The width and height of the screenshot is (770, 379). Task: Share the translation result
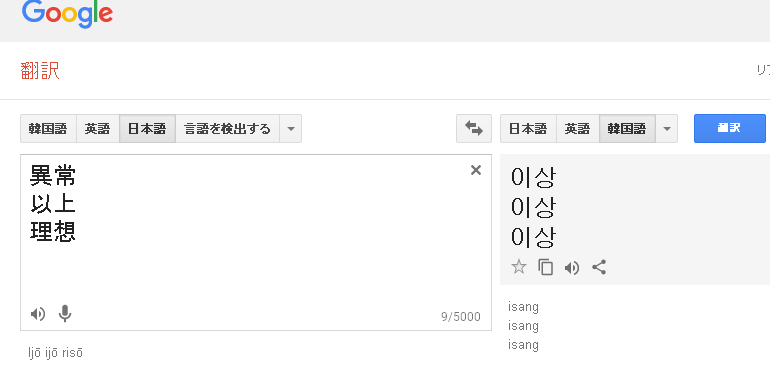pos(599,267)
